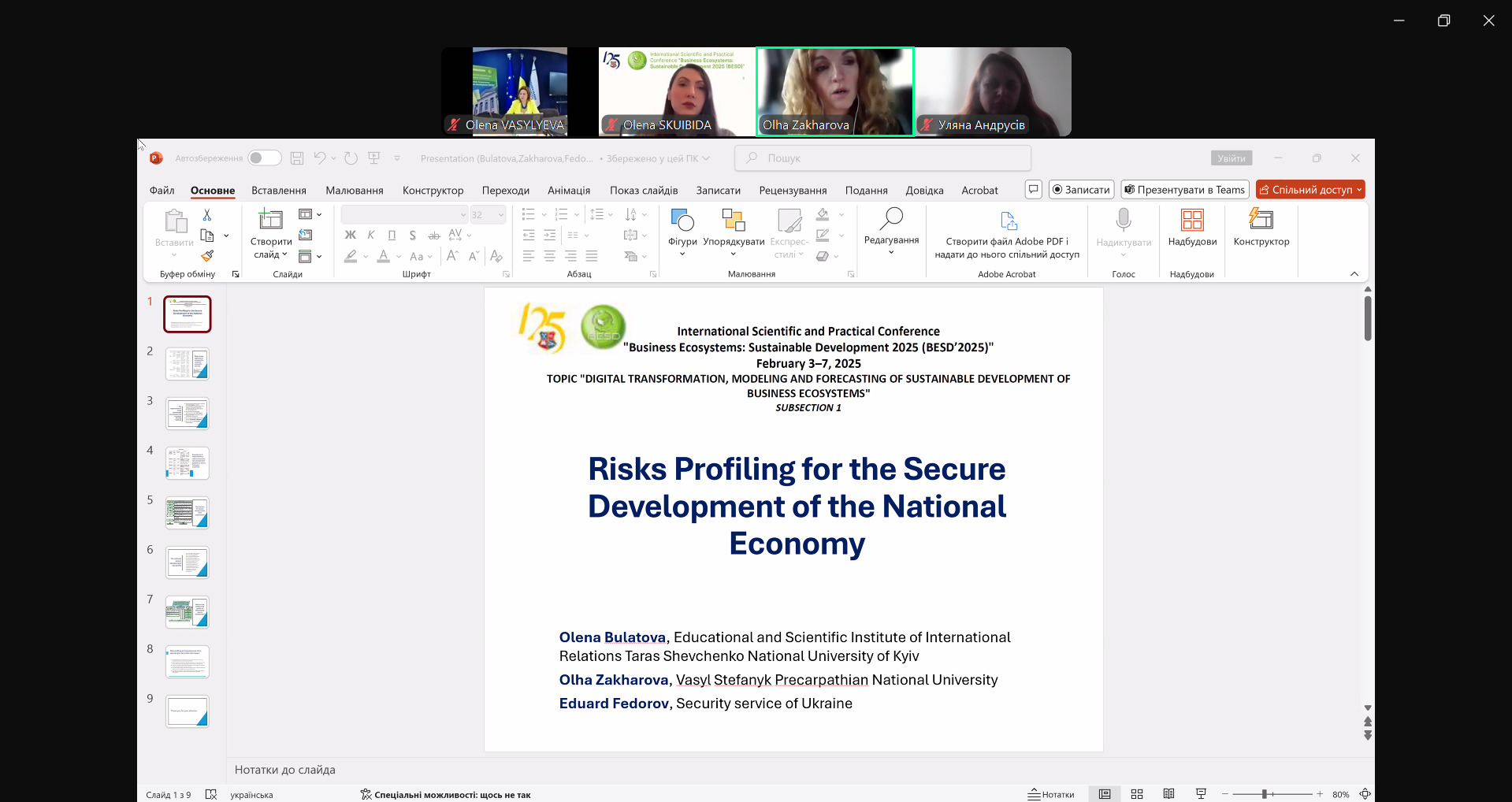The image size is (1512, 802).
Task: Toggle the Нотатки notes pane
Action: [1051, 794]
